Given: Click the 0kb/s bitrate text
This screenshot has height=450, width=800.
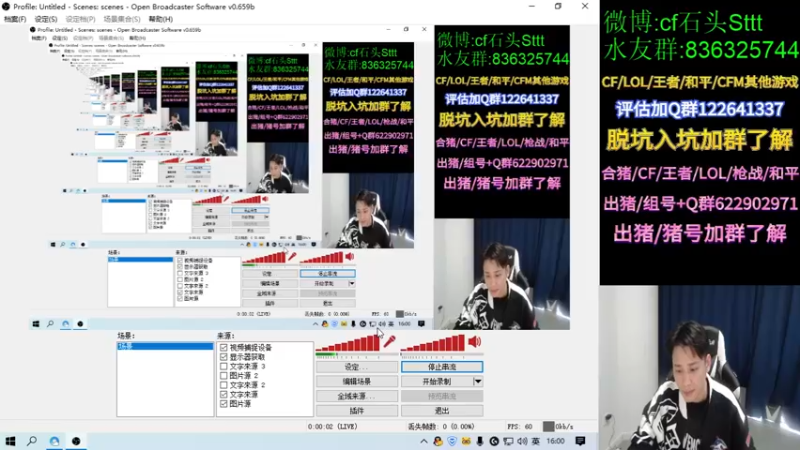Looking at the screenshot, I should coord(564,427).
